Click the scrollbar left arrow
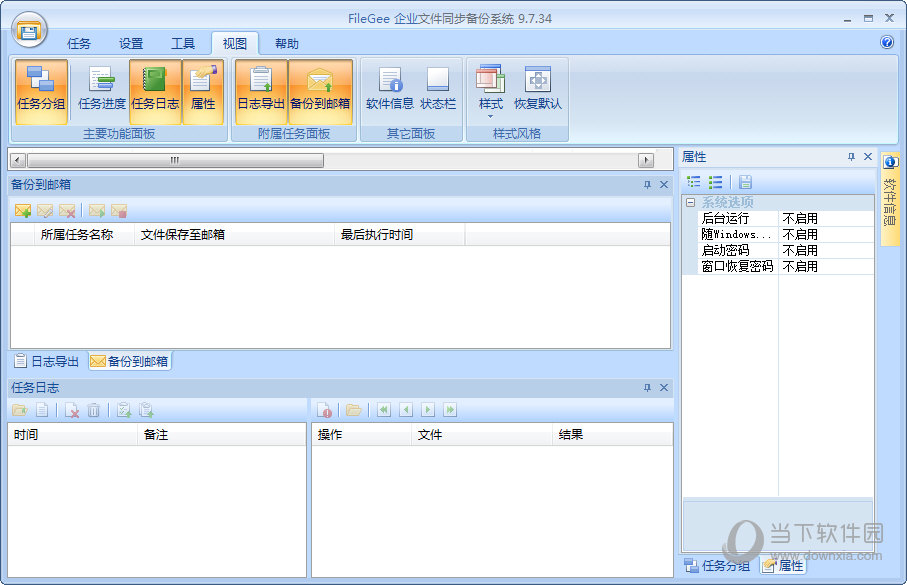Screen dimensions: 907x585 pos(18,160)
